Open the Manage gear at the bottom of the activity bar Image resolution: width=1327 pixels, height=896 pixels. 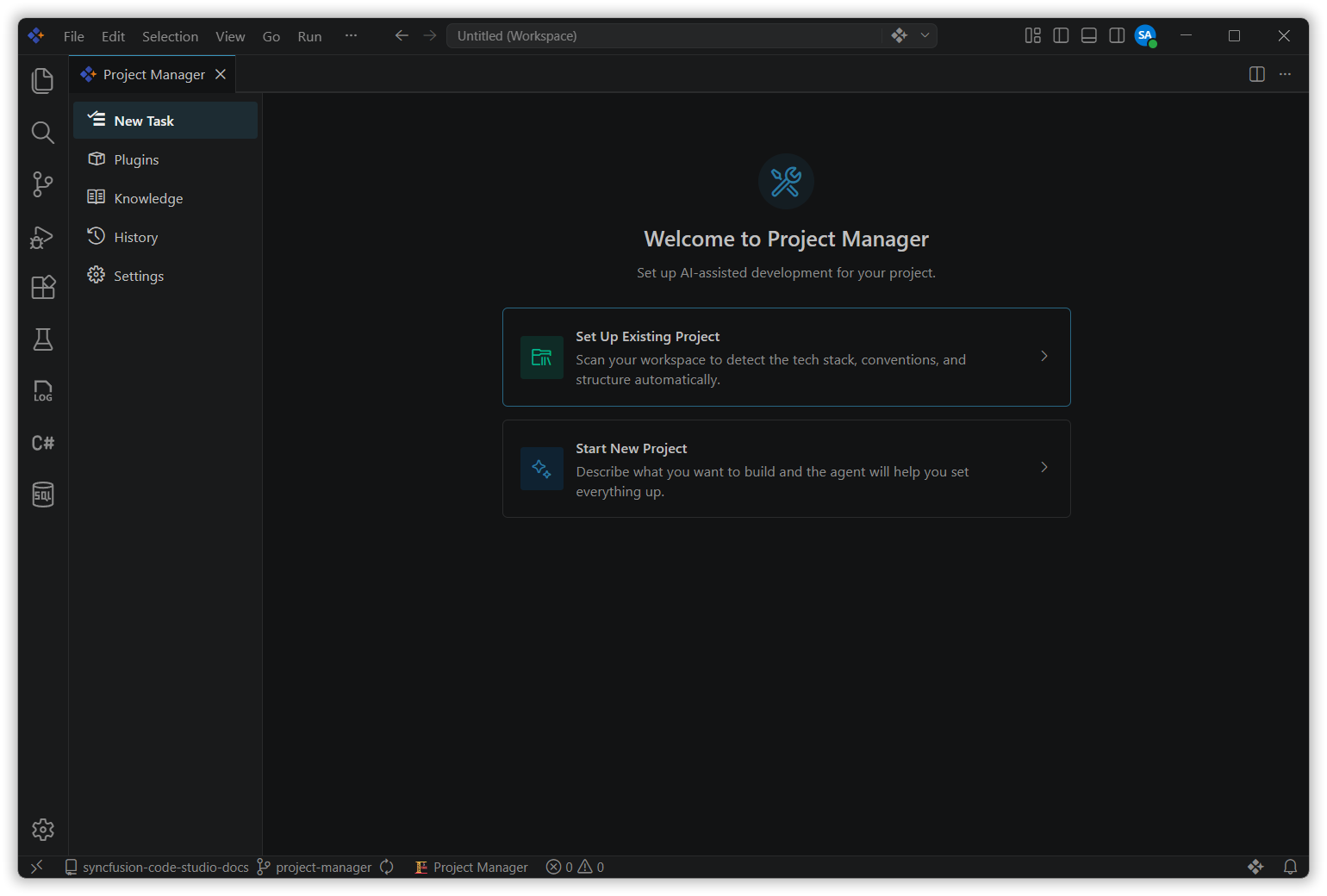(x=42, y=829)
